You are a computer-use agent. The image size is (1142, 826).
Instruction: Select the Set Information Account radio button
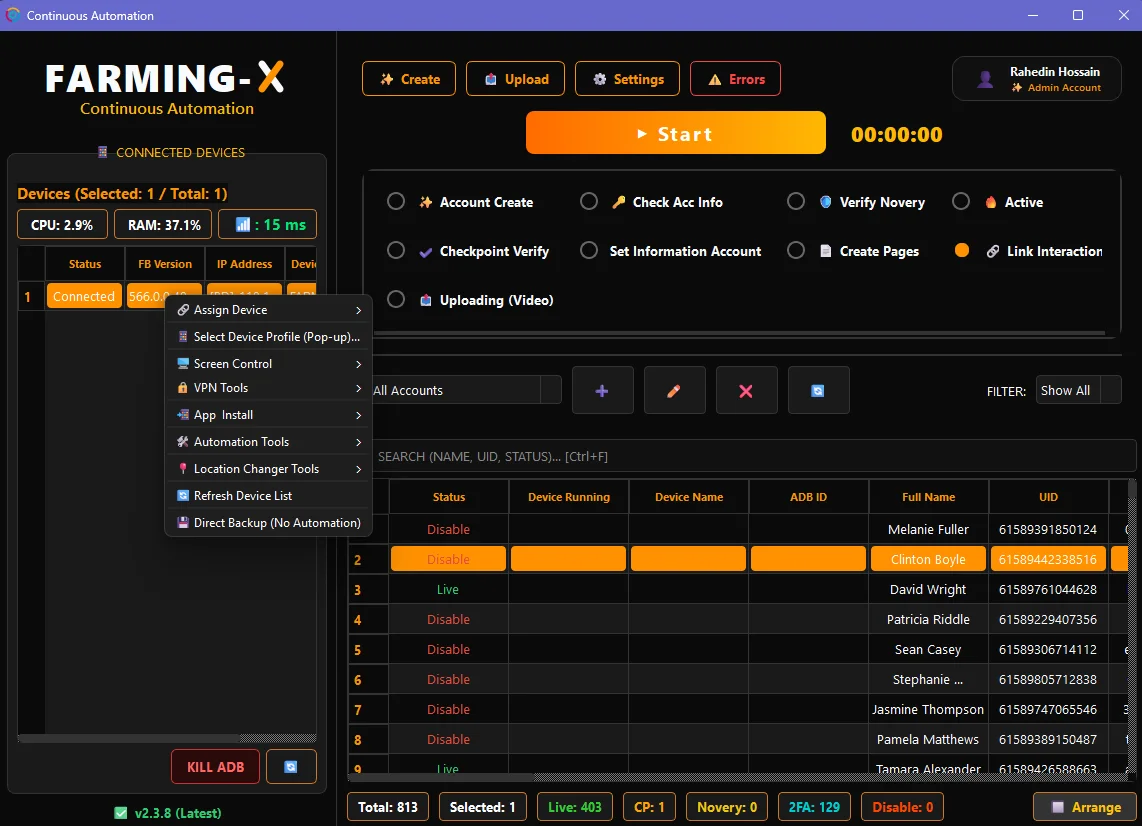pyautogui.click(x=588, y=251)
